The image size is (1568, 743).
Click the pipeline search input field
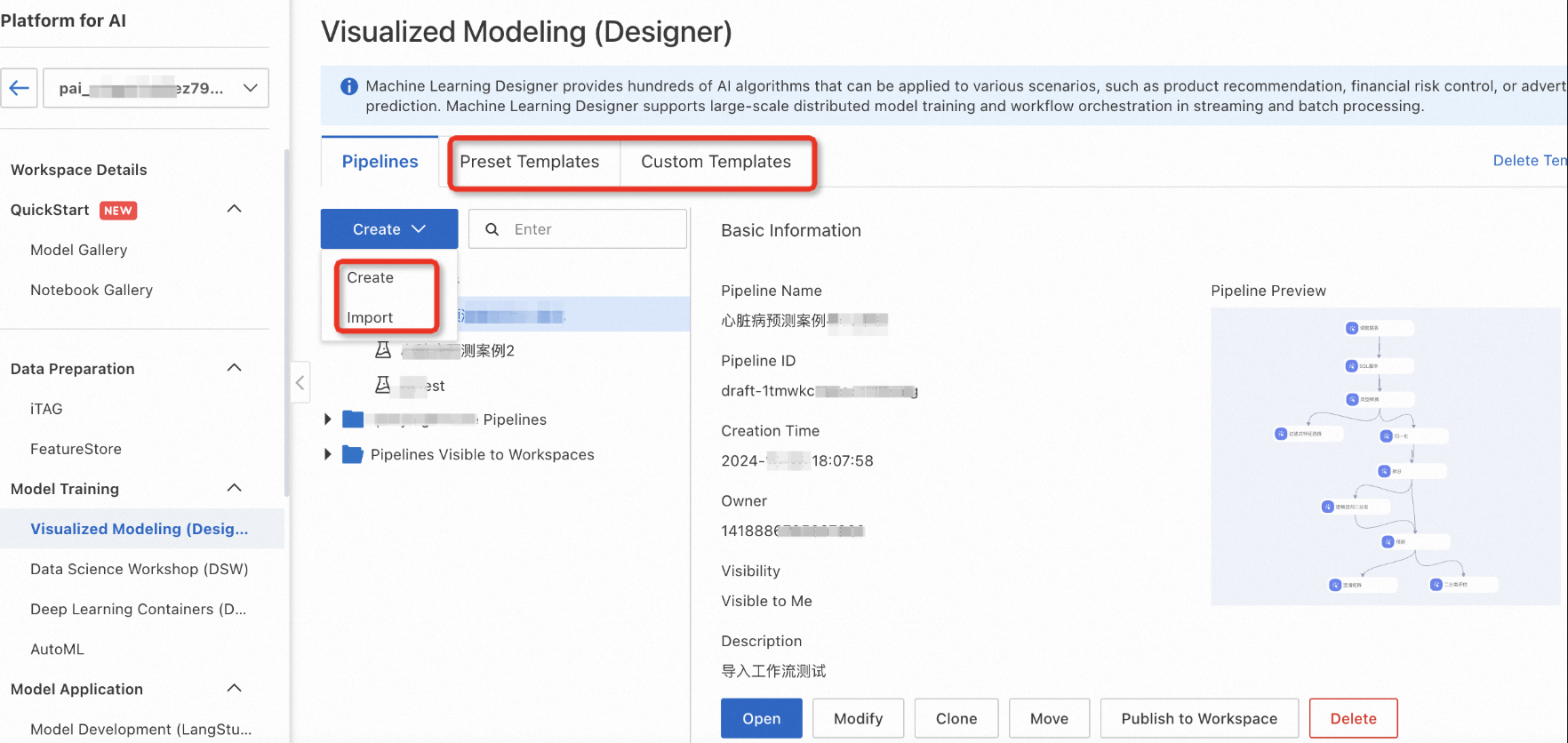coord(578,229)
